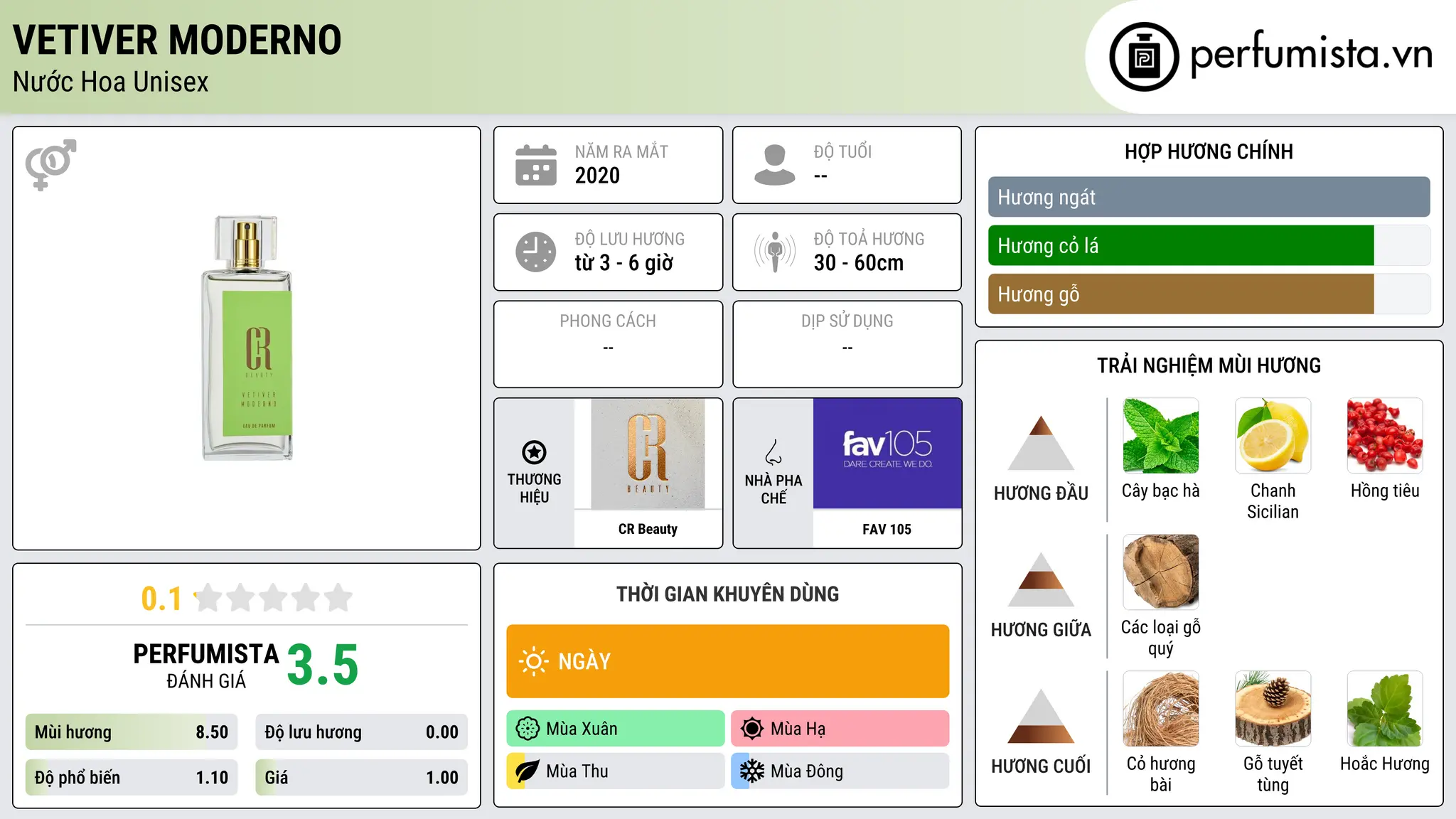The height and width of the screenshot is (819, 1456).
Task: Click the Mùa Hạ season bar
Action: click(840, 729)
